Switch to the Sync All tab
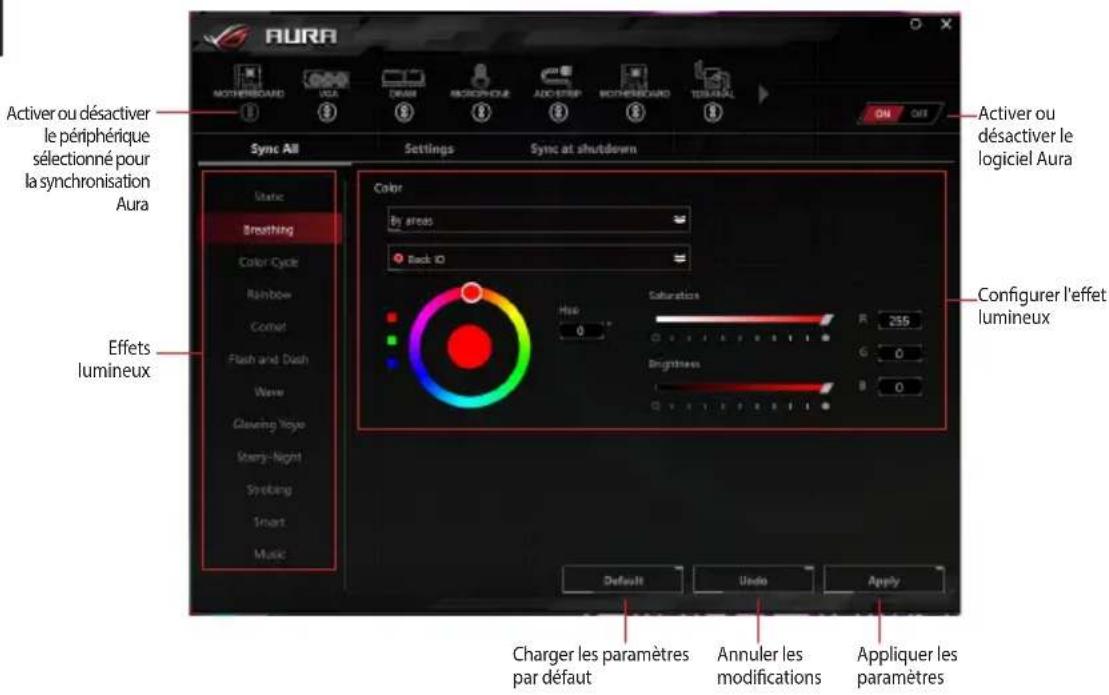The height and width of the screenshot is (695, 1109). (x=274, y=149)
